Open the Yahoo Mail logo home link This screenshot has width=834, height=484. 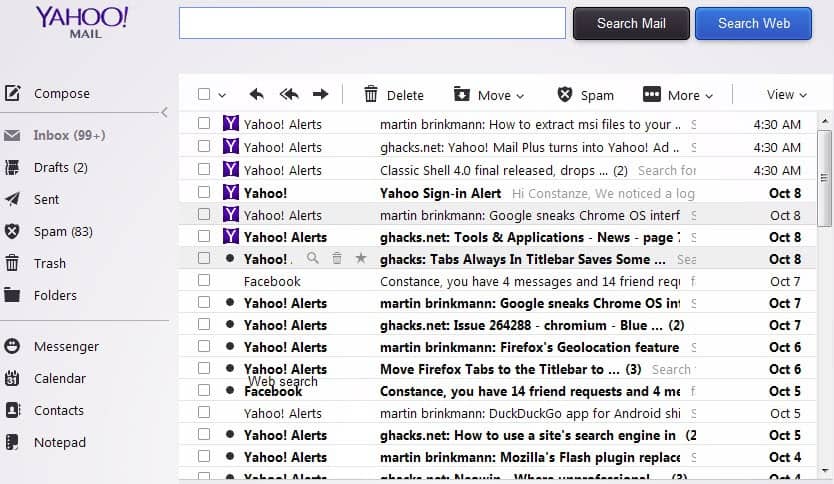[x=82, y=21]
